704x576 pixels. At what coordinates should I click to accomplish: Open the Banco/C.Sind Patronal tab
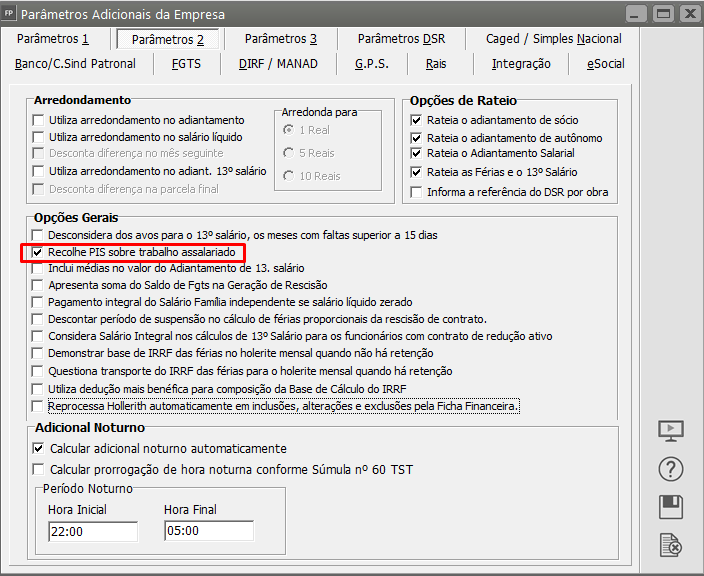76,63
